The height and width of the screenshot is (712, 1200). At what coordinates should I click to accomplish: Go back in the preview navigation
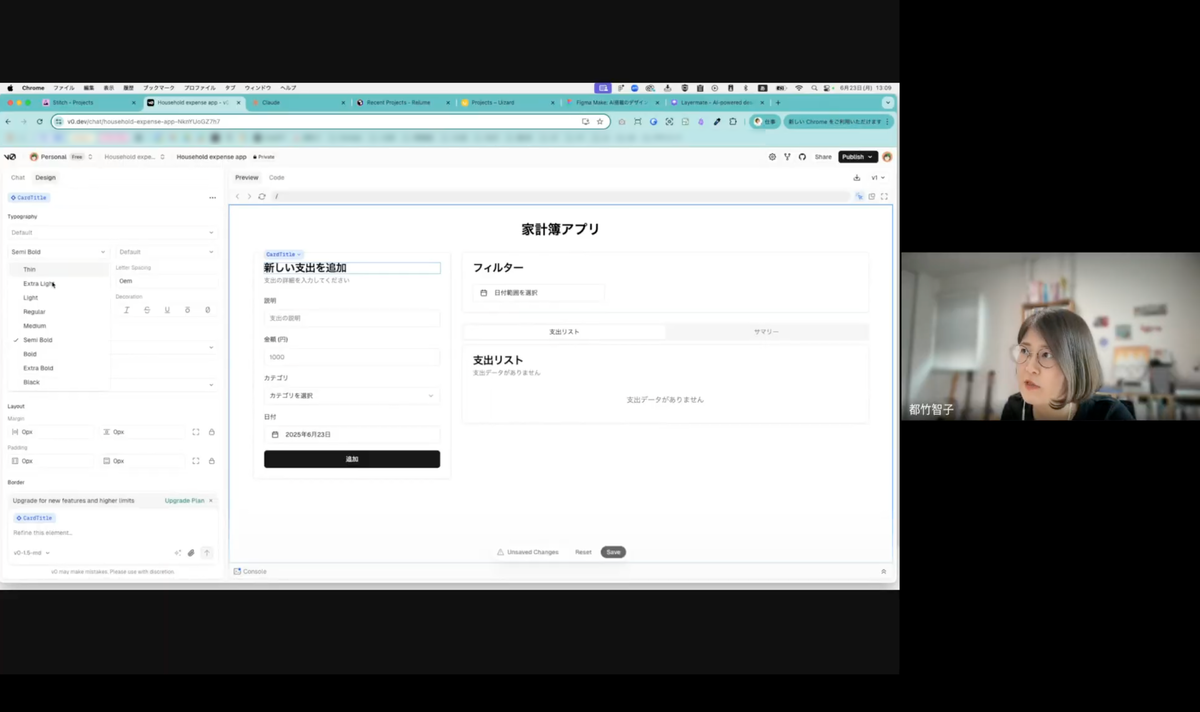(x=238, y=197)
